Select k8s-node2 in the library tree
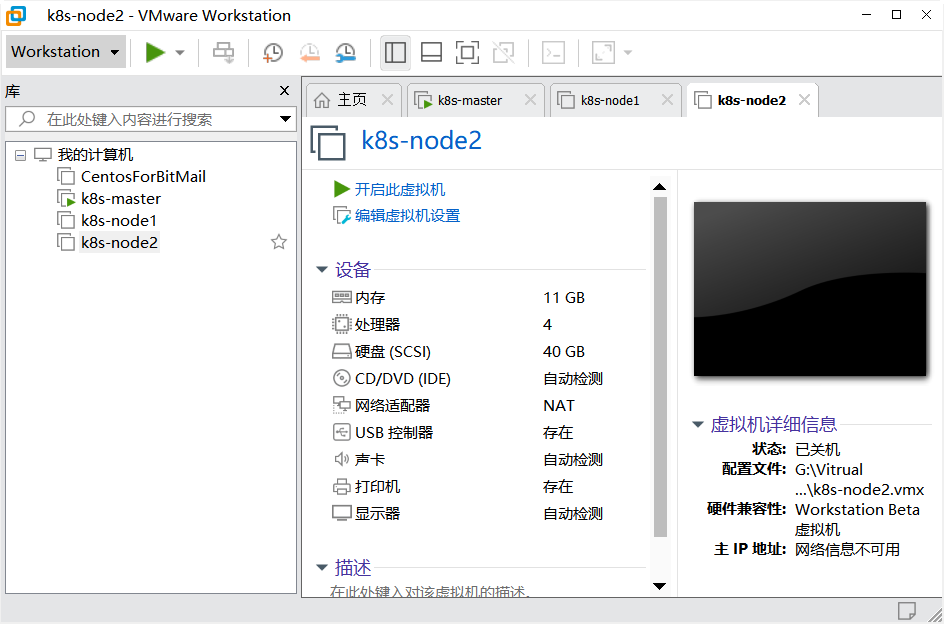This screenshot has height=624, width=944. click(119, 243)
